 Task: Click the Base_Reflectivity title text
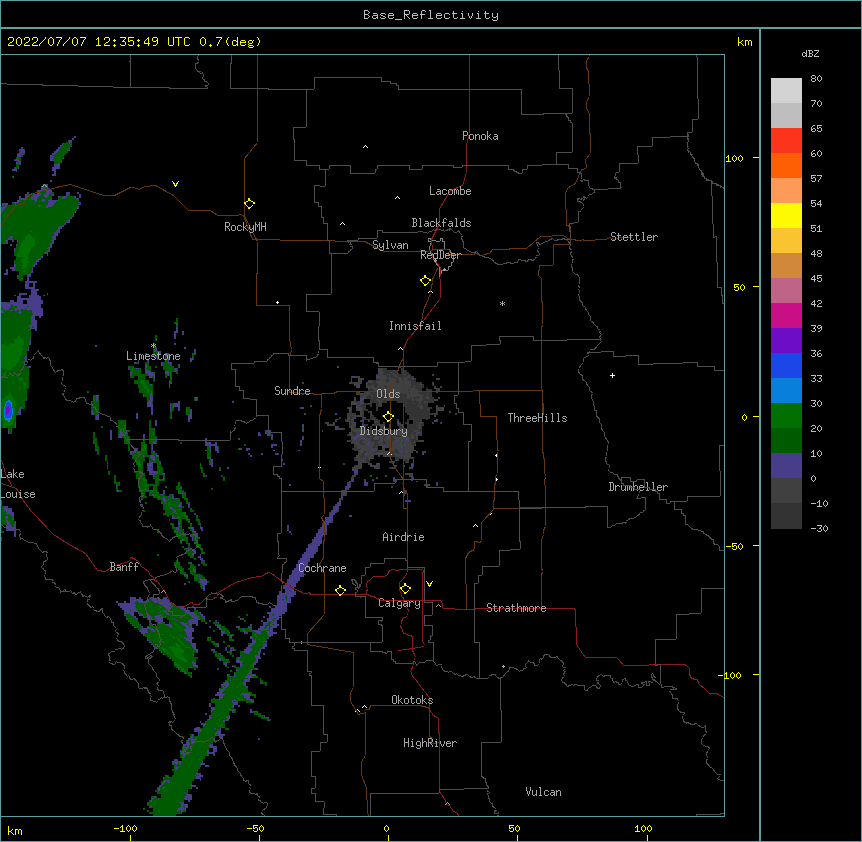pyautogui.click(x=431, y=15)
